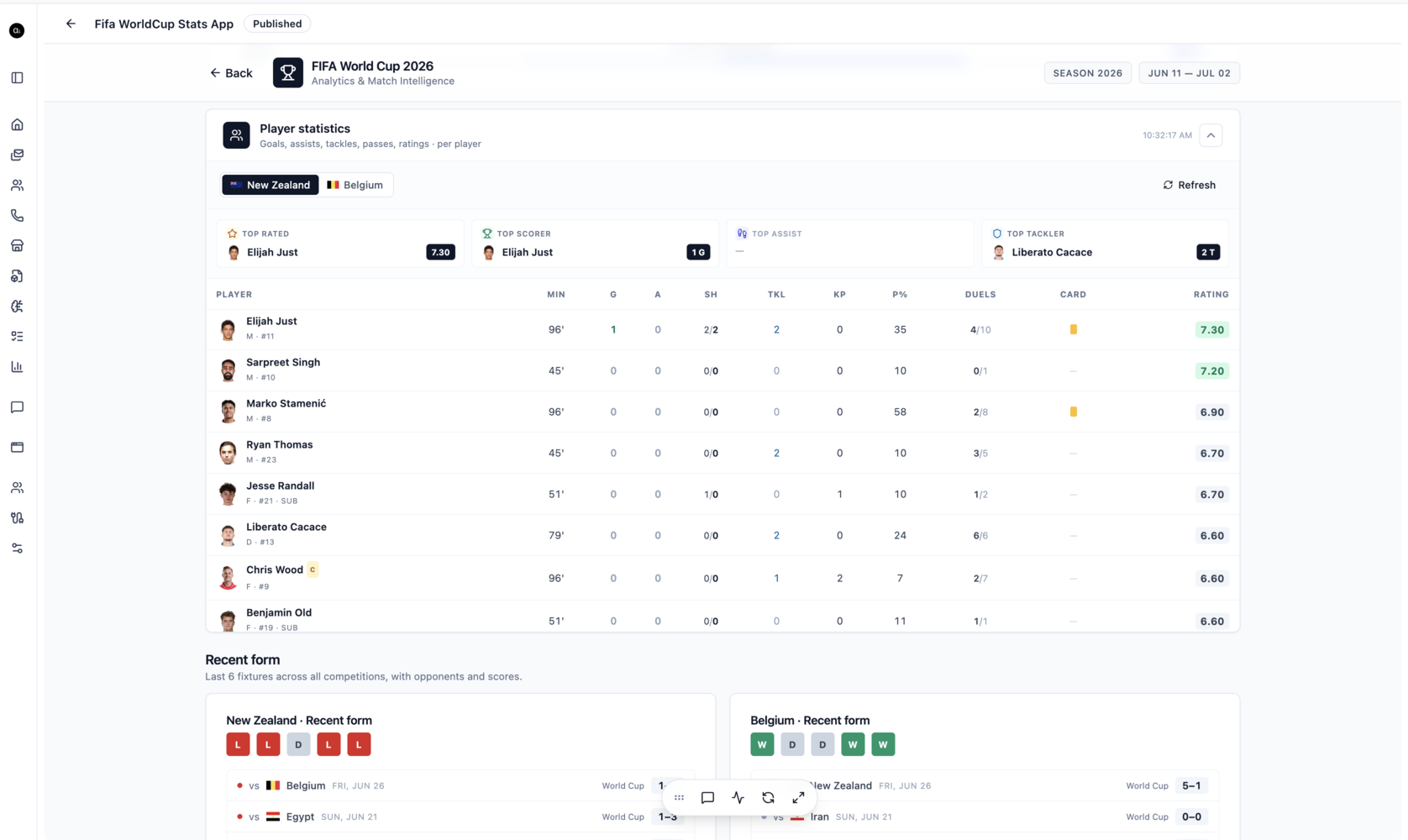Click the 5–1 score in Belgium form
The width and height of the screenshot is (1408, 840).
tap(1191, 785)
